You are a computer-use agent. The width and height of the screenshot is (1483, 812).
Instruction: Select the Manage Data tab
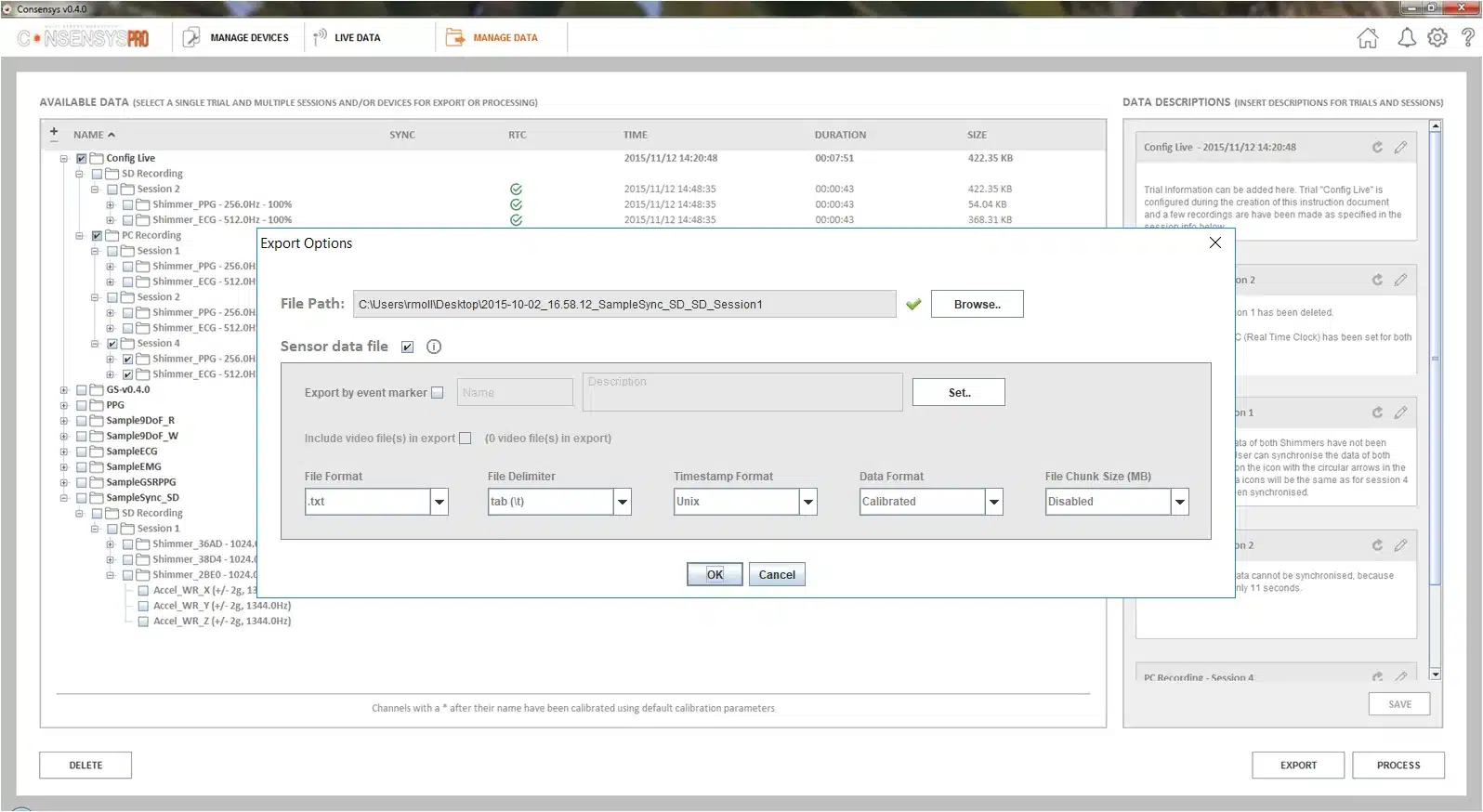point(492,38)
